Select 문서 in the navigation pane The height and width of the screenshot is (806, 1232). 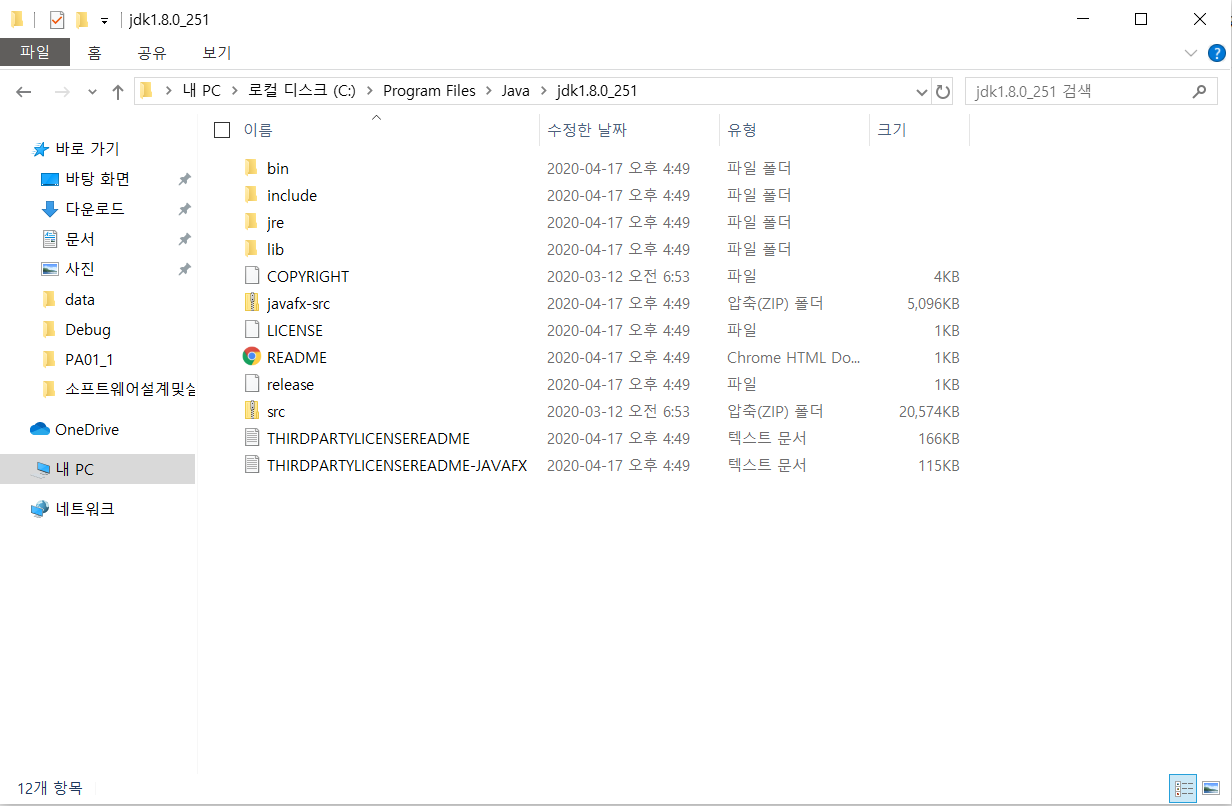point(80,239)
